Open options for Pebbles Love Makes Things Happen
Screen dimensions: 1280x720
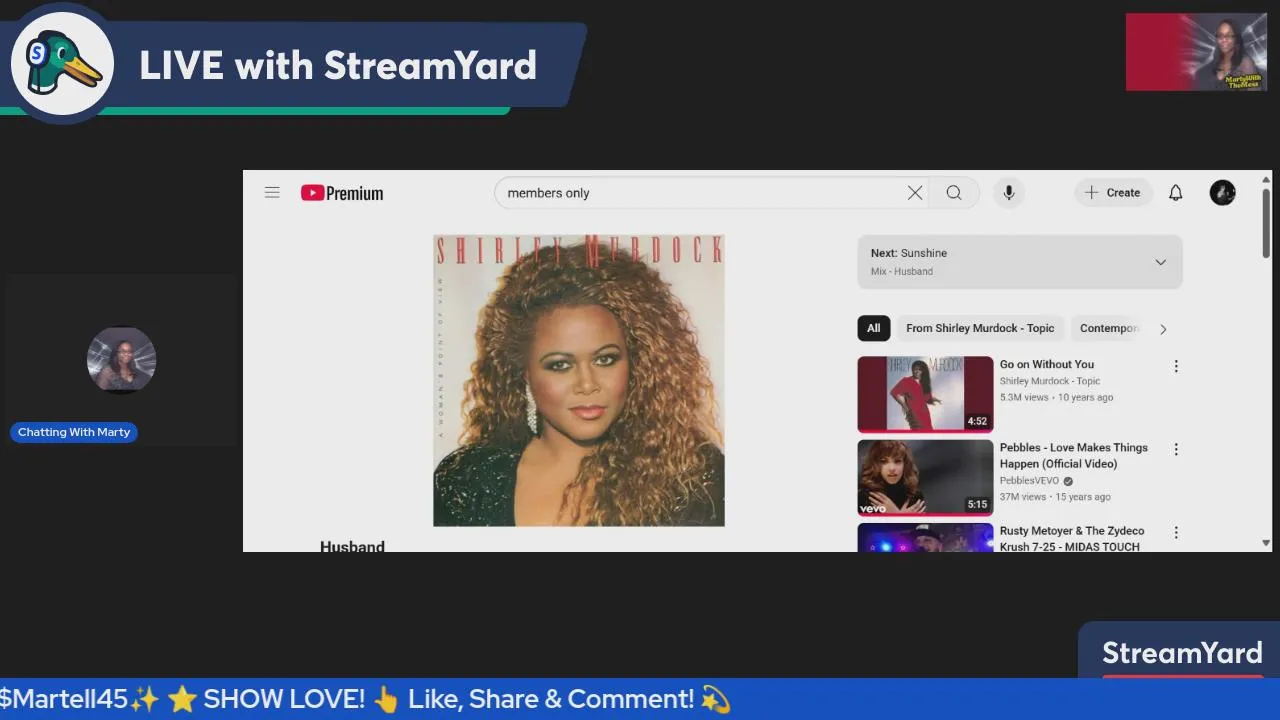pos(1176,449)
